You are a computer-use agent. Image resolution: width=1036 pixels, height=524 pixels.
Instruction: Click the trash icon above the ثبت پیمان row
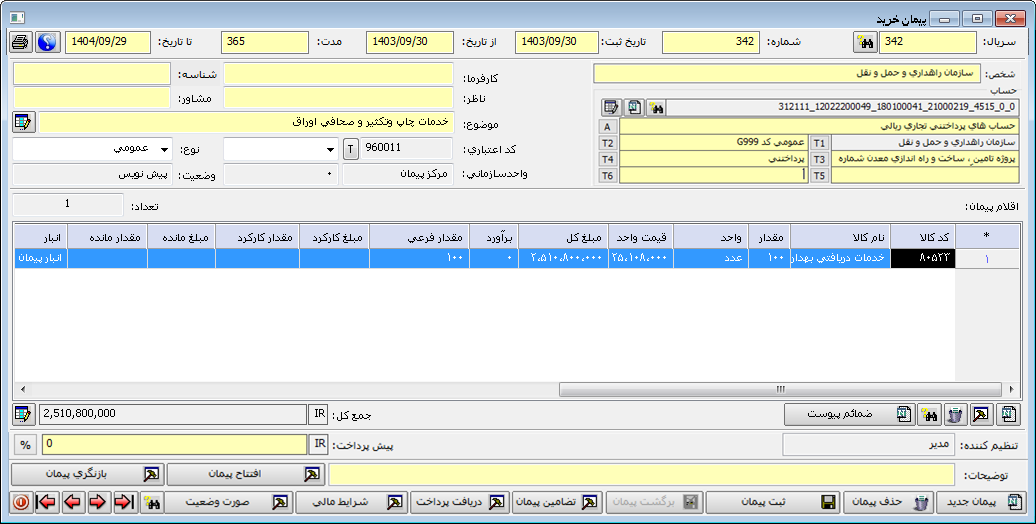click(x=954, y=414)
